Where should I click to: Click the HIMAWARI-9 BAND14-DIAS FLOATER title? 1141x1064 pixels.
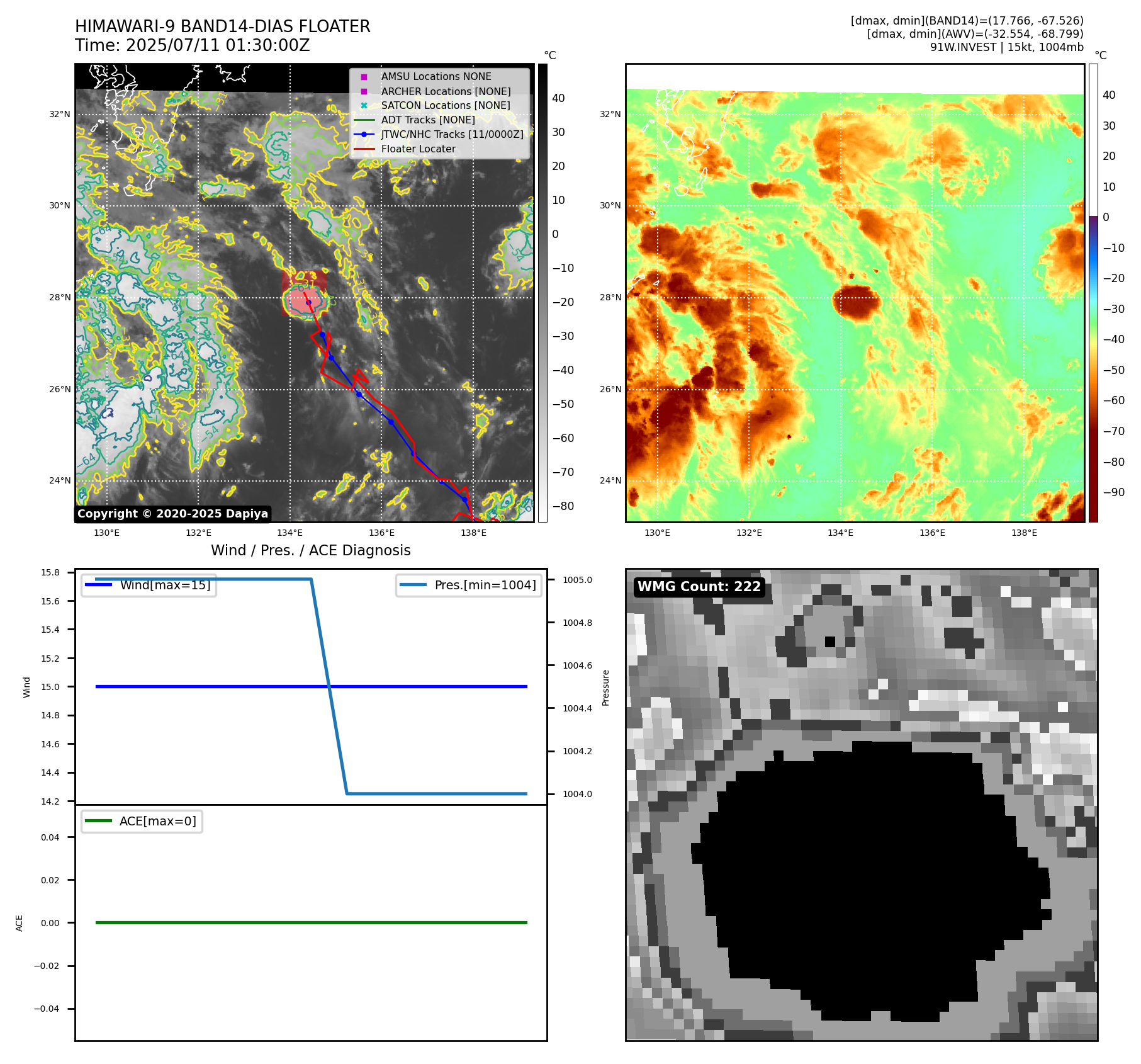[223, 26]
